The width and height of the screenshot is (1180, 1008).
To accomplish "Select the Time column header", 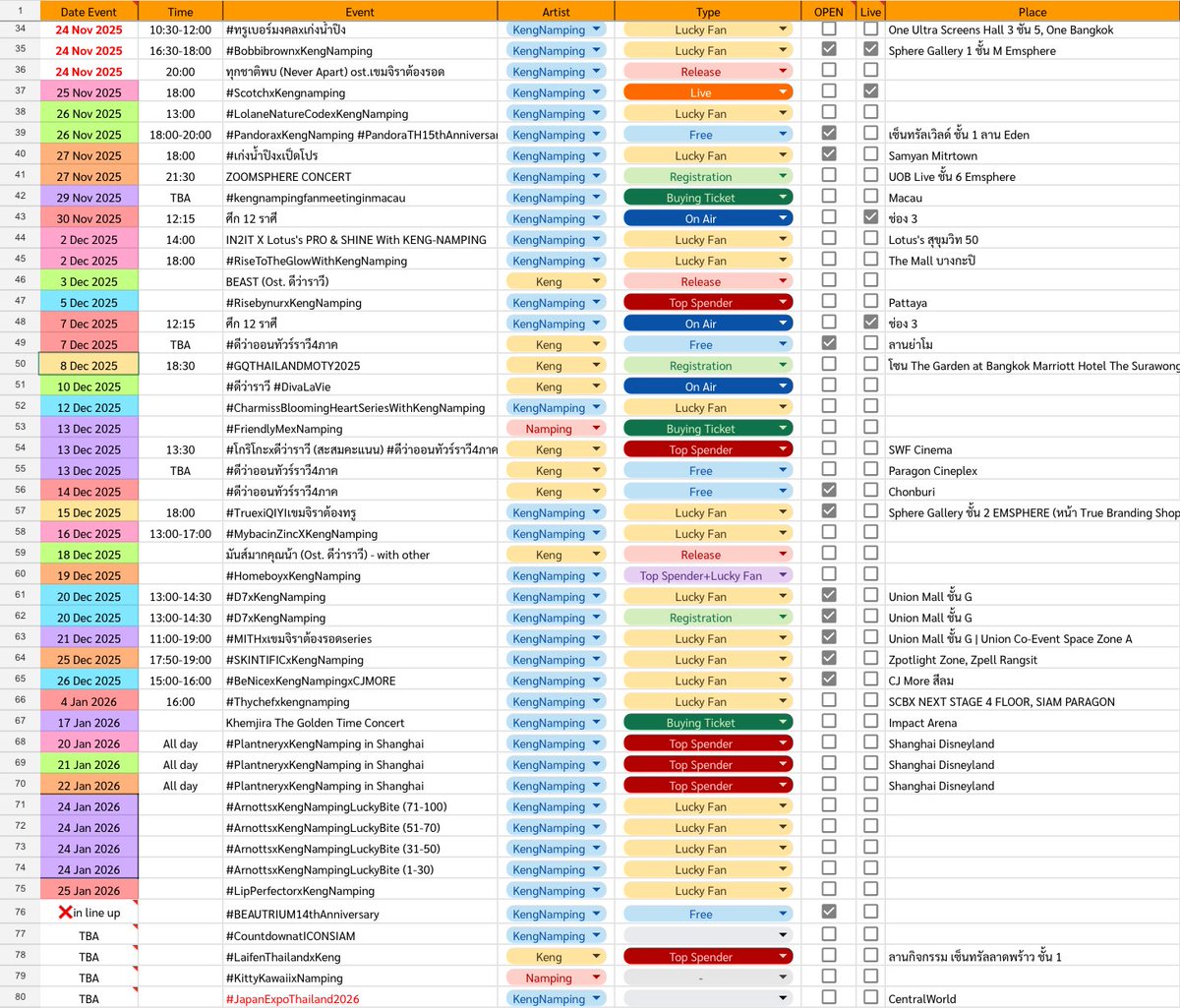I will 180,12.
